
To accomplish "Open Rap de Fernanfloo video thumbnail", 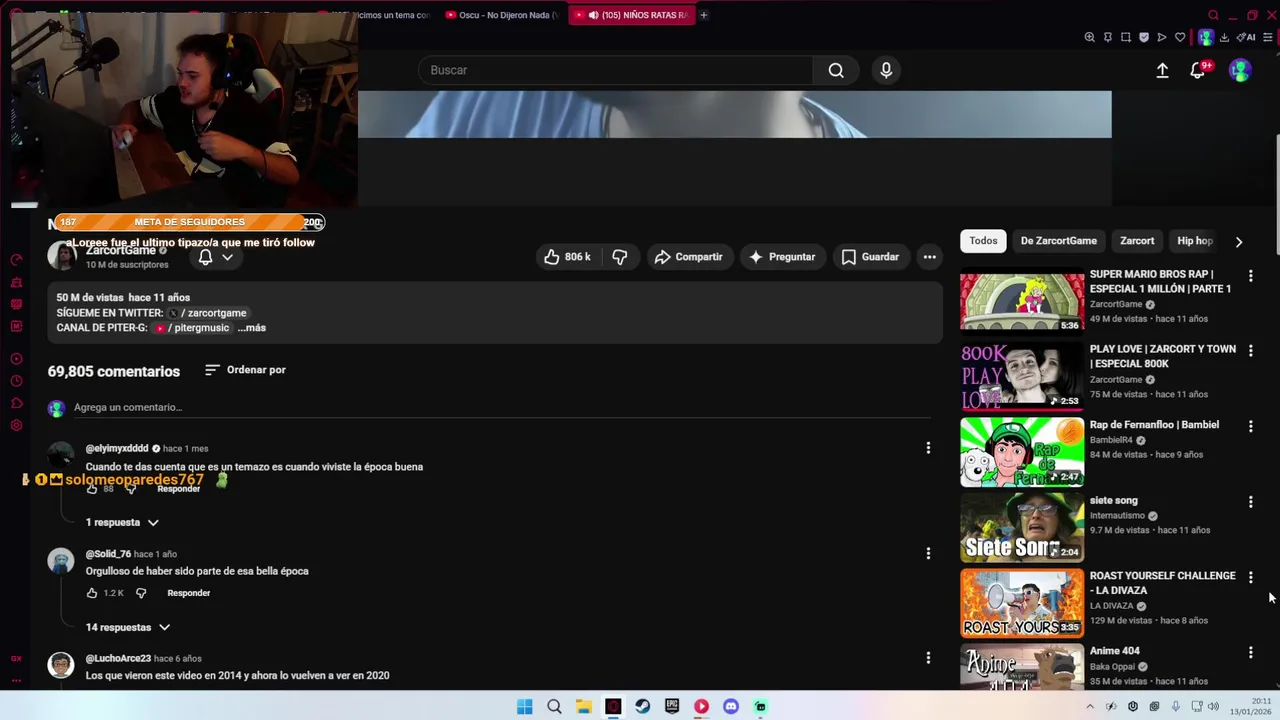I will tap(1021, 452).
